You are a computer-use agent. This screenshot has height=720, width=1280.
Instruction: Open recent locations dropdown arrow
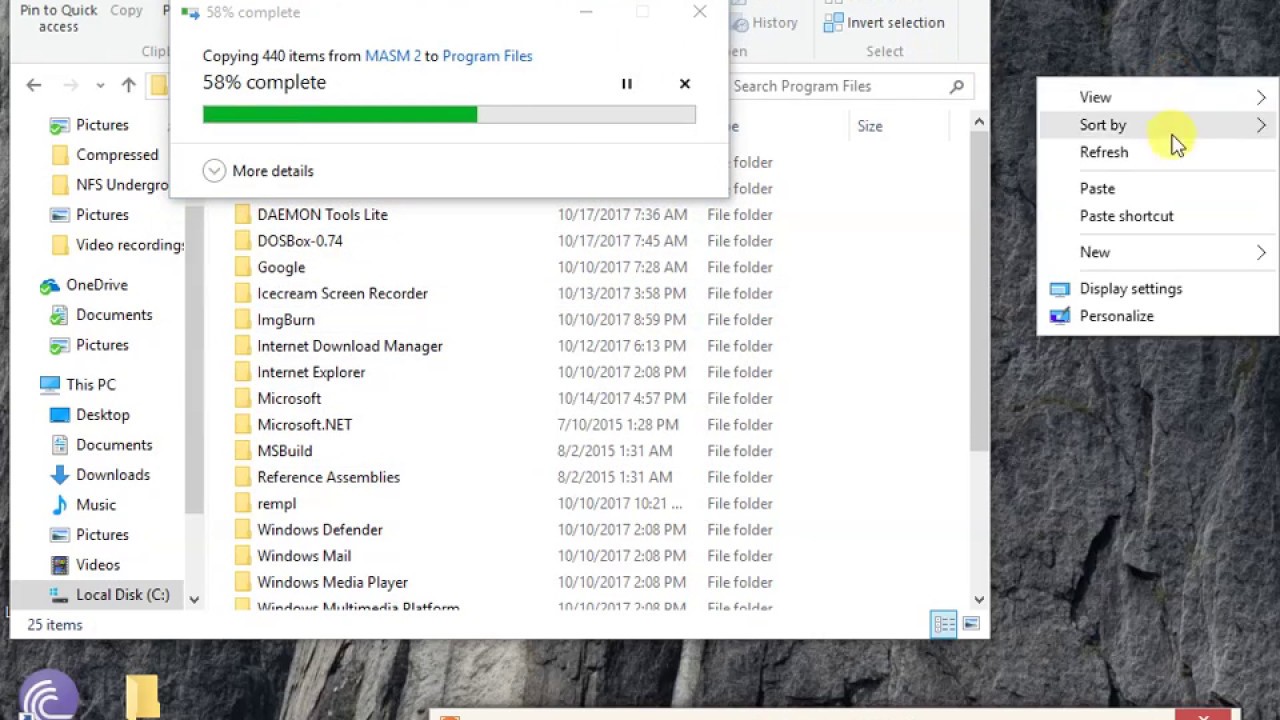(x=100, y=86)
